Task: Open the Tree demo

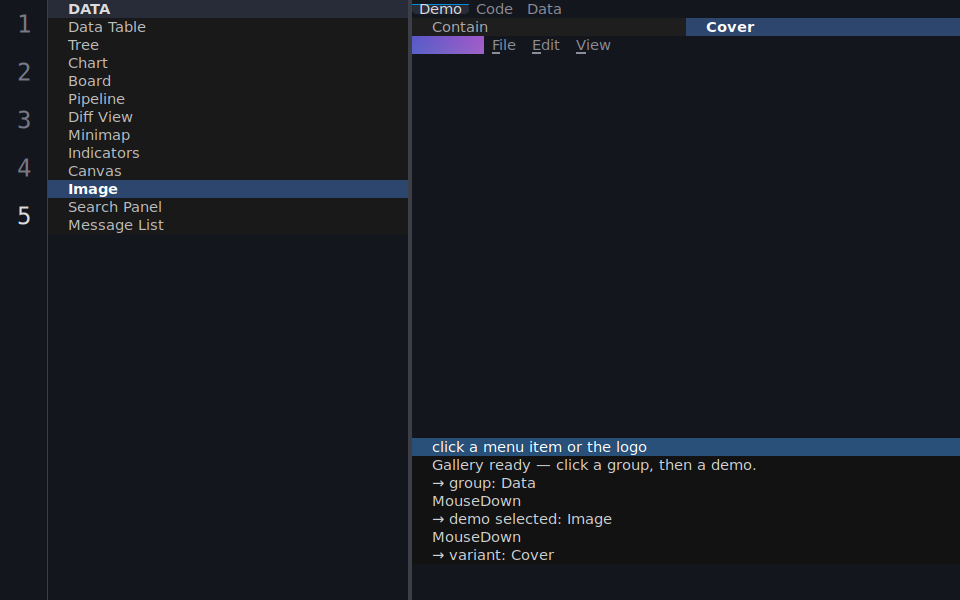Action: 228,45
